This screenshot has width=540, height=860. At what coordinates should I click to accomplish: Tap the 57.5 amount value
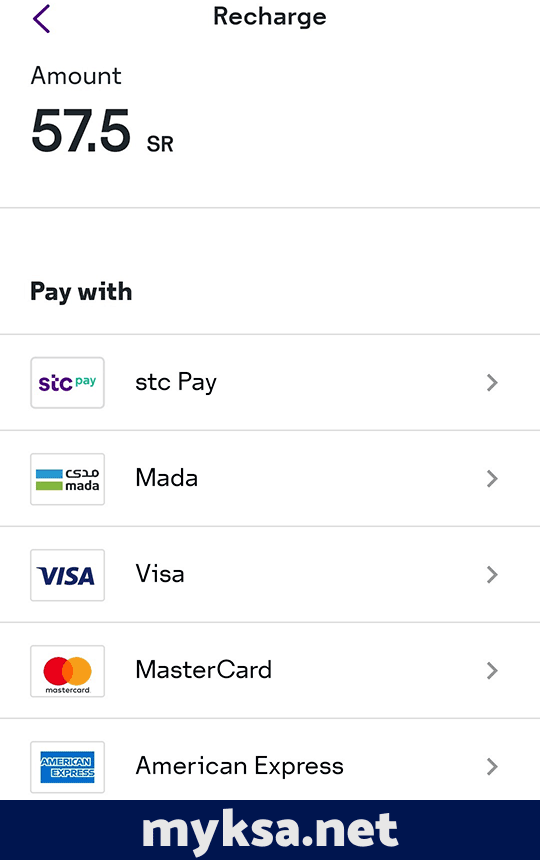81,131
